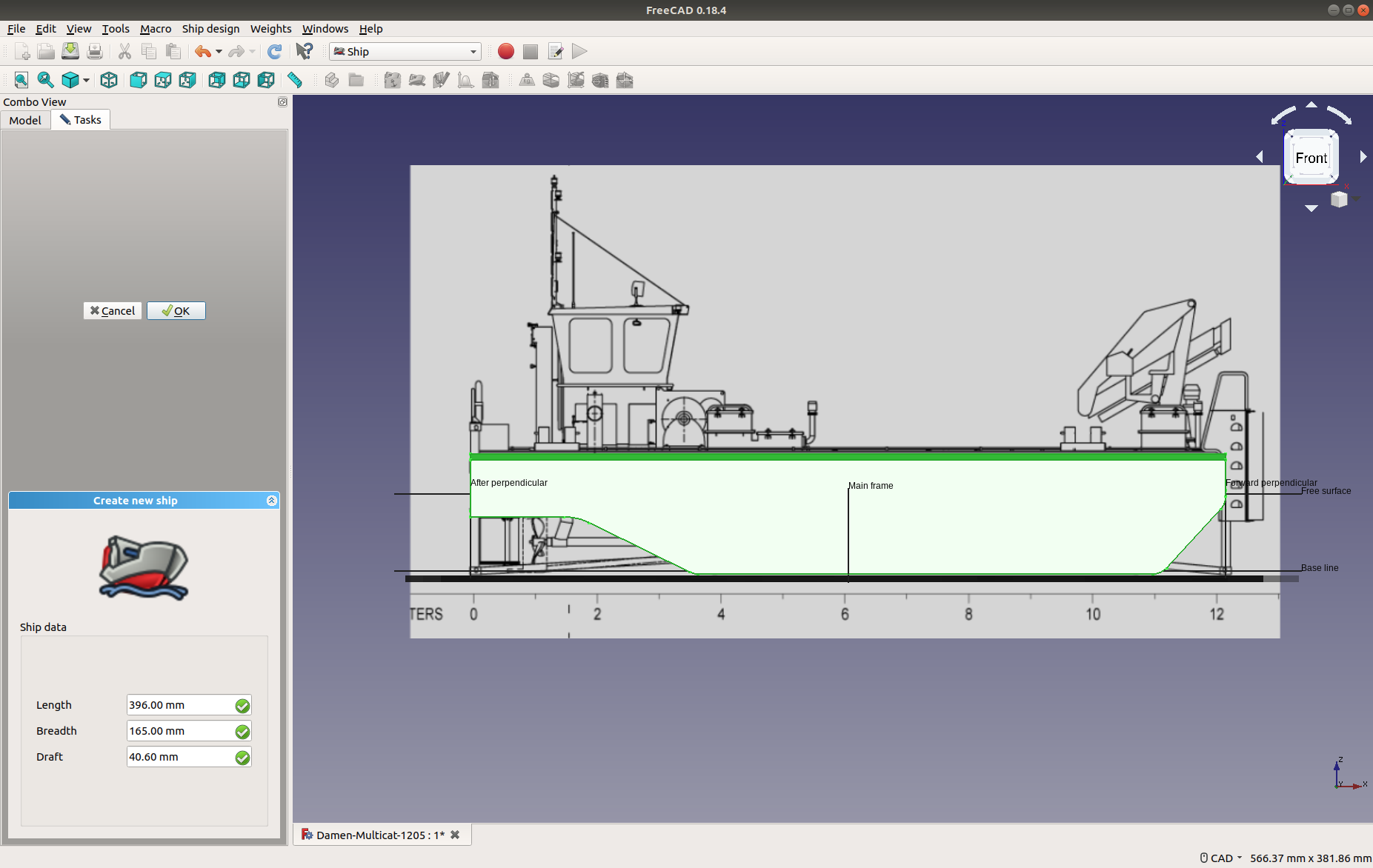Click the Redo arrow icon
The width and height of the screenshot is (1373, 868).
(x=236, y=51)
